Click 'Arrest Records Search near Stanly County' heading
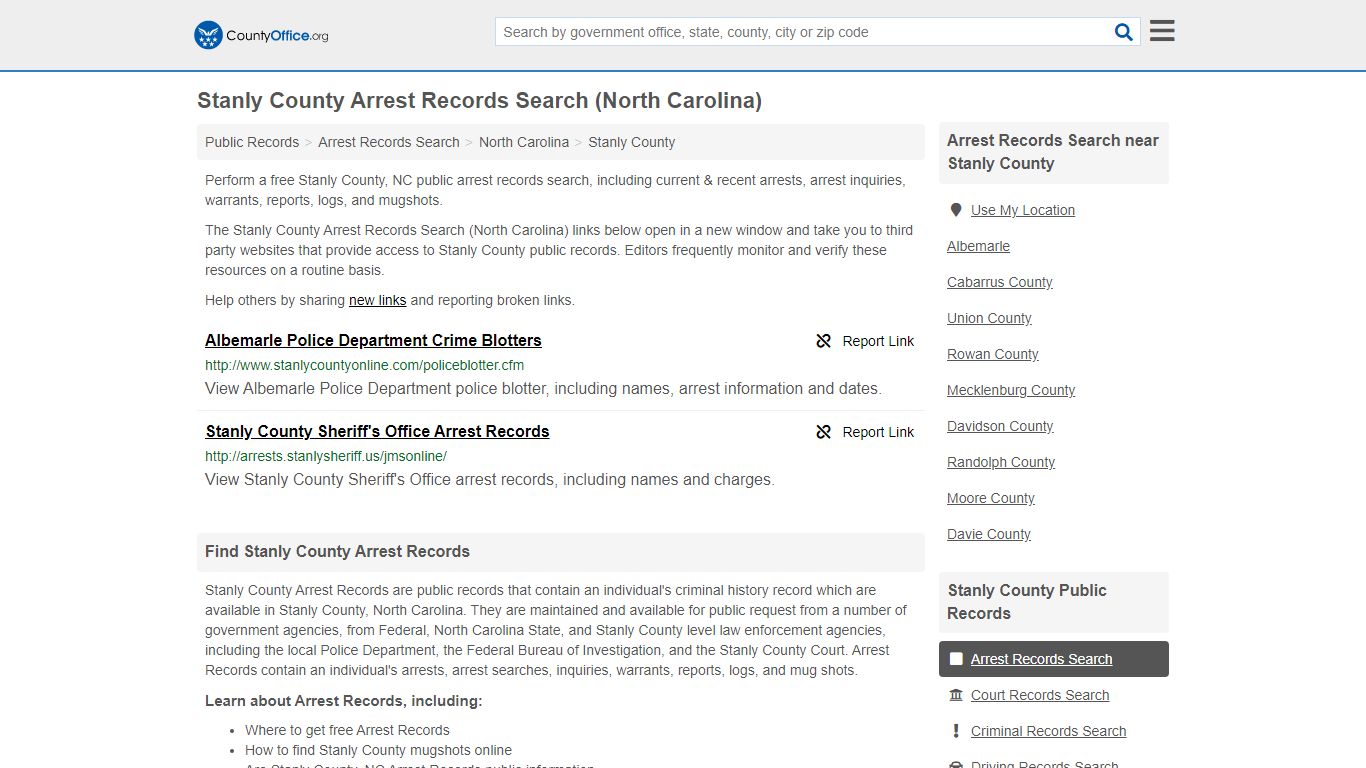Viewport: 1366px width, 768px height. coord(1052,152)
